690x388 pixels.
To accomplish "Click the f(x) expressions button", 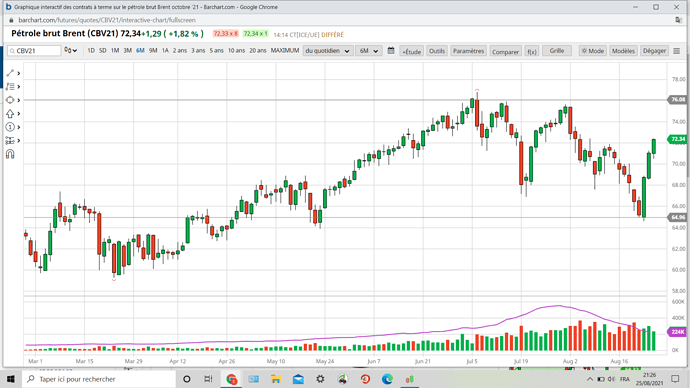I will (x=532, y=51).
